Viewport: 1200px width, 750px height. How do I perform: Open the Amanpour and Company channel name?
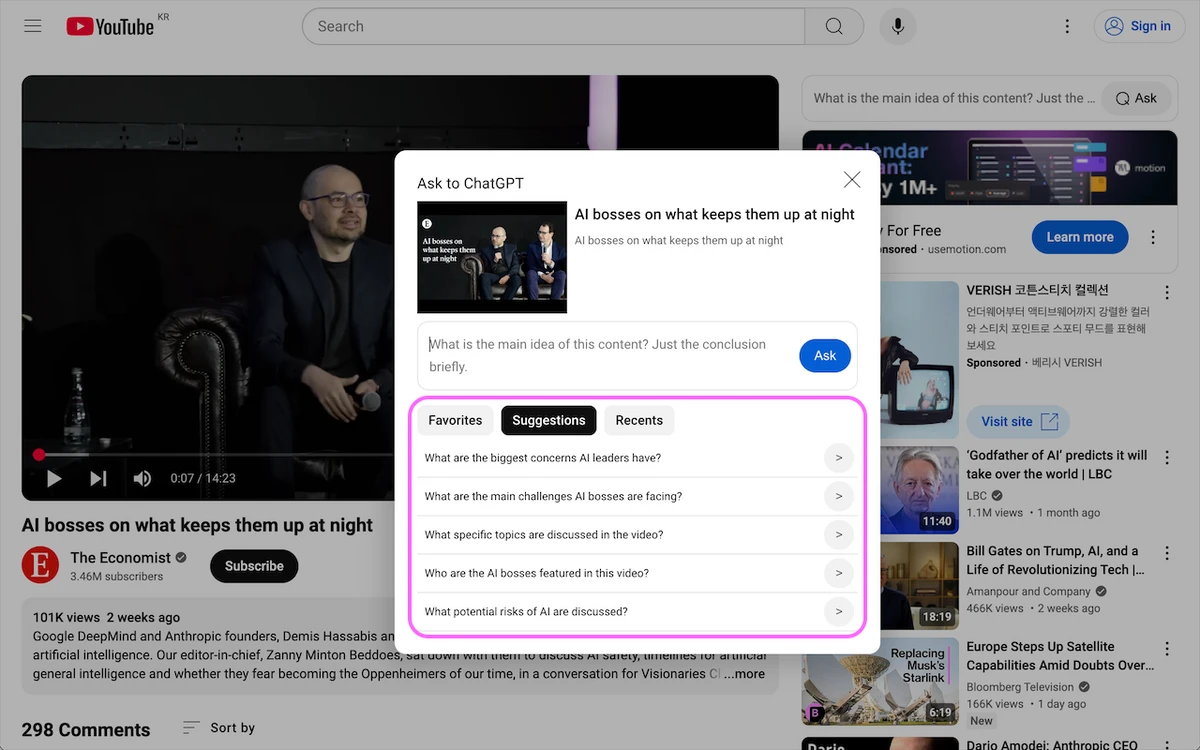point(1029,591)
